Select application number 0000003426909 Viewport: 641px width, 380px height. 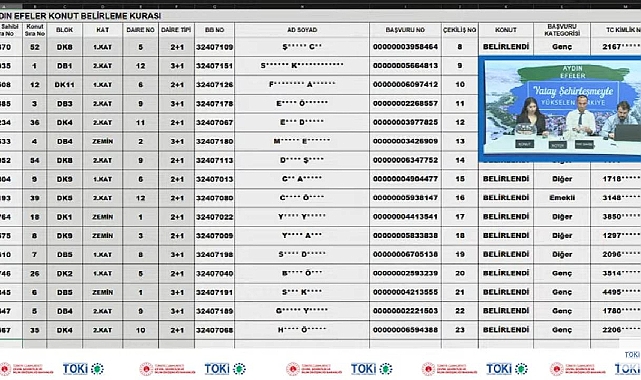click(x=405, y=141)
